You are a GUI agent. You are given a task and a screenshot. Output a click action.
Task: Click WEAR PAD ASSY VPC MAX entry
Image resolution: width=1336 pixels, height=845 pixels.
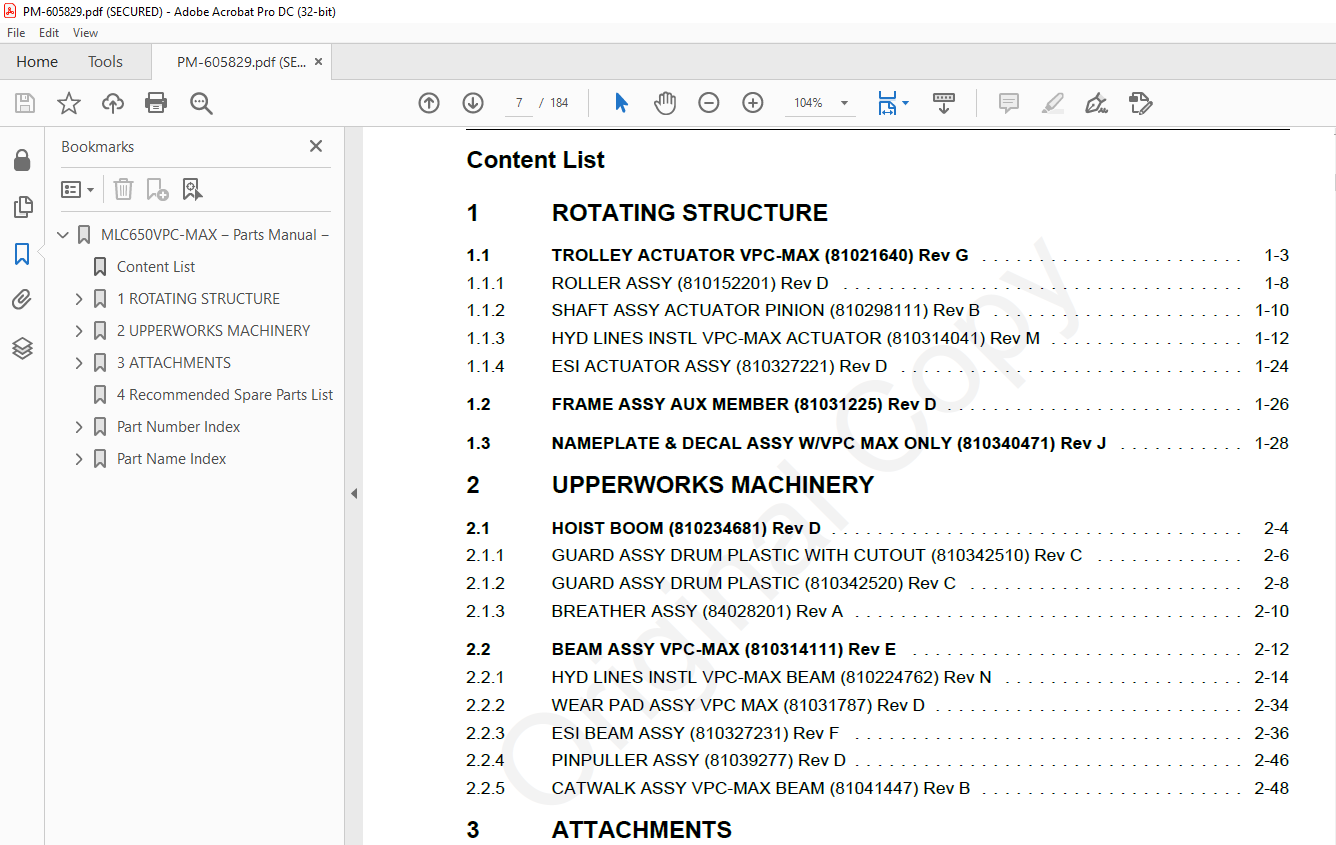[738, 705]
